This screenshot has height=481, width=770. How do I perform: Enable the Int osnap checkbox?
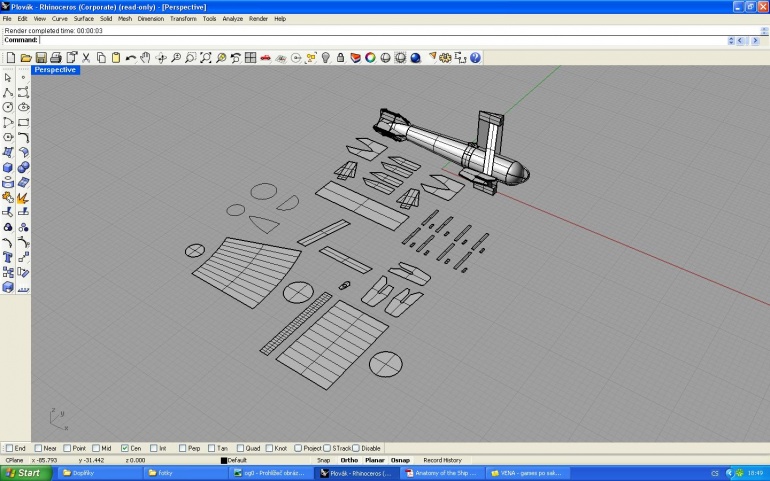tap(154, 448)
